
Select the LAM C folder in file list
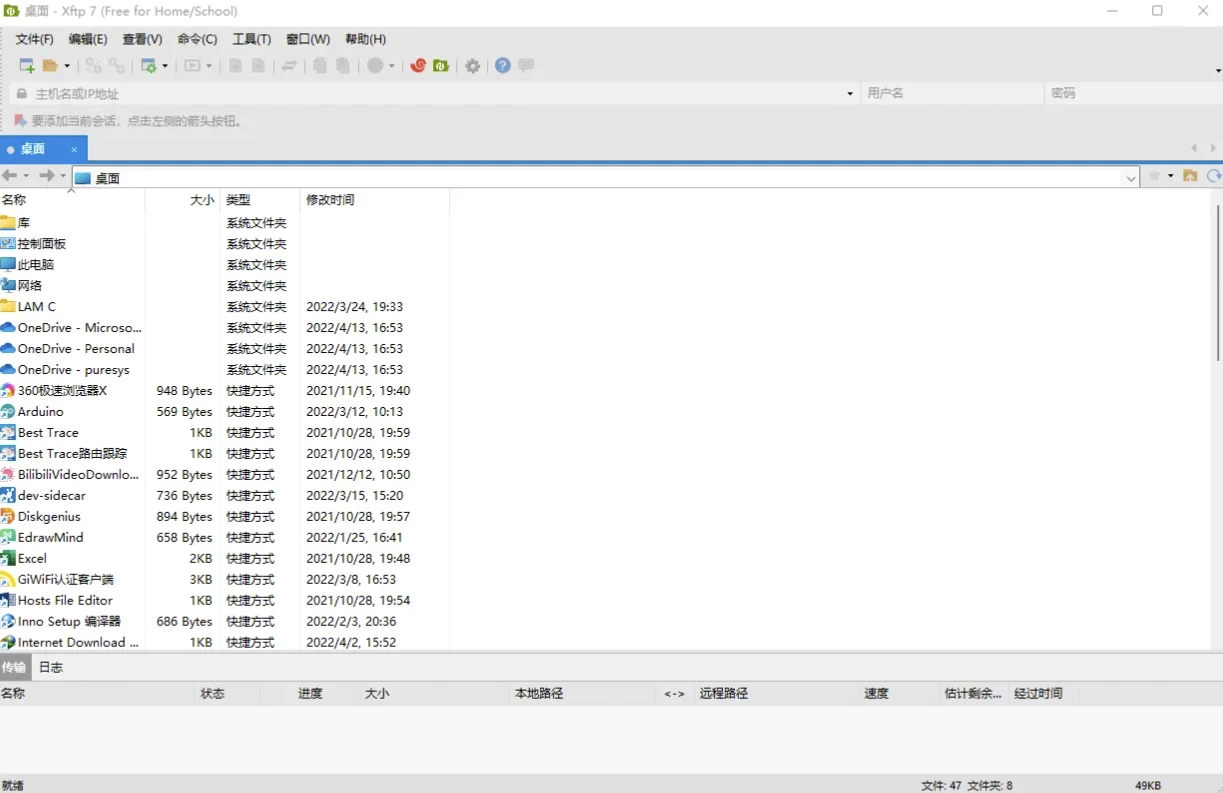click(x=37, y=307)
